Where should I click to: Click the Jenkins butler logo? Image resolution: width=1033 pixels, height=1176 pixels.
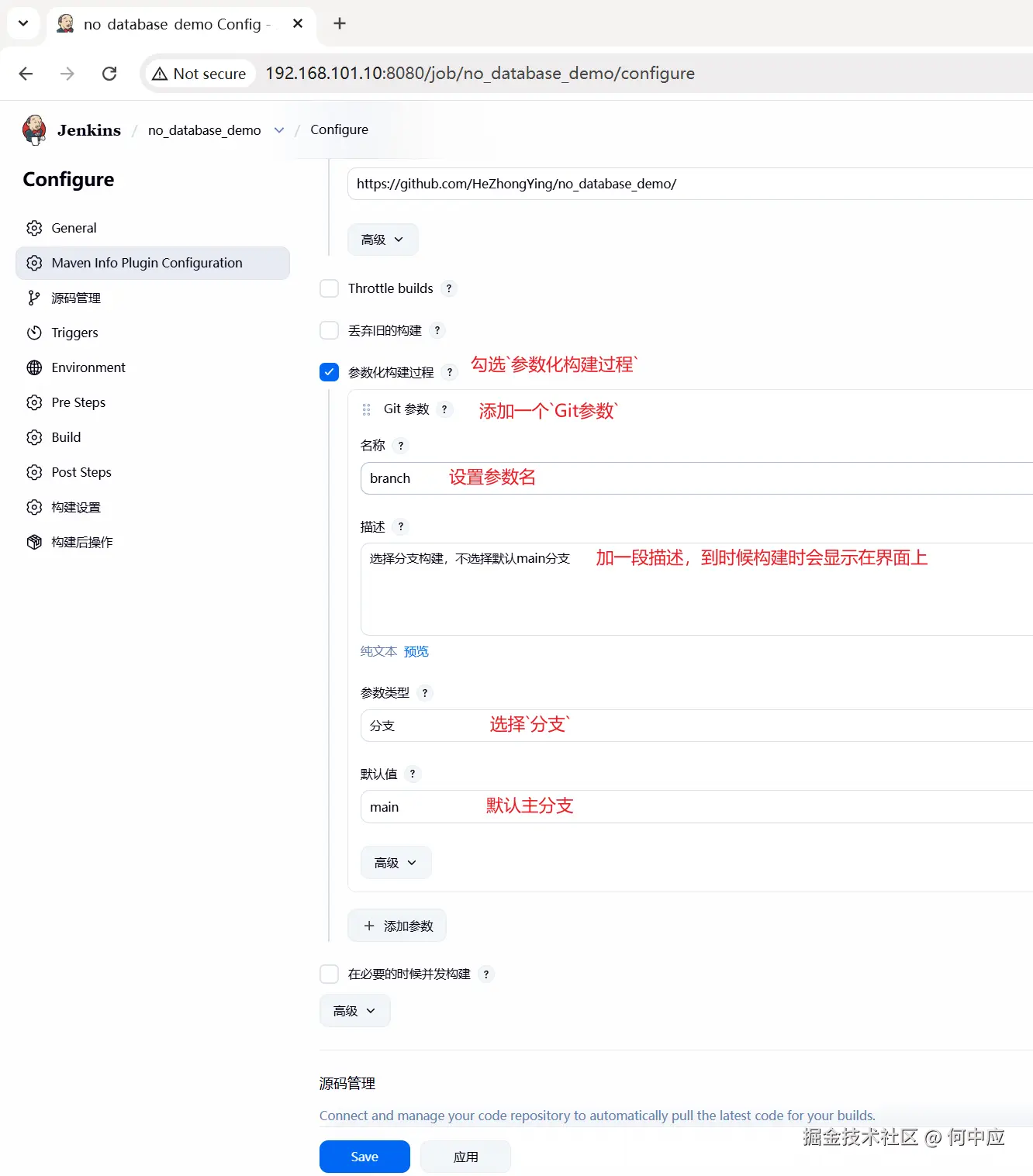[34, 129]
